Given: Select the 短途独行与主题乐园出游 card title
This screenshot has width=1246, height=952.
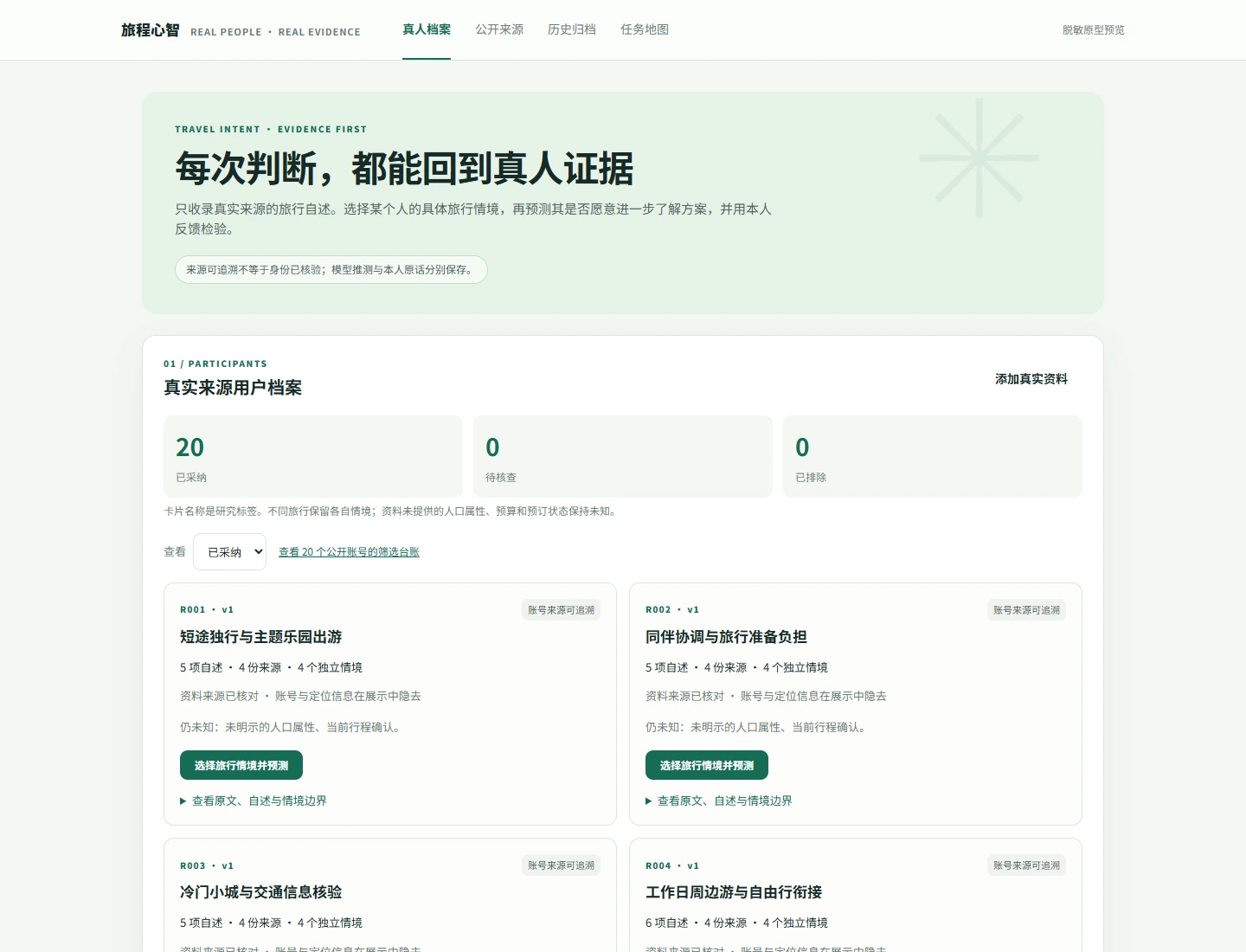Looking at the screenshot, I should pos(261,637).
